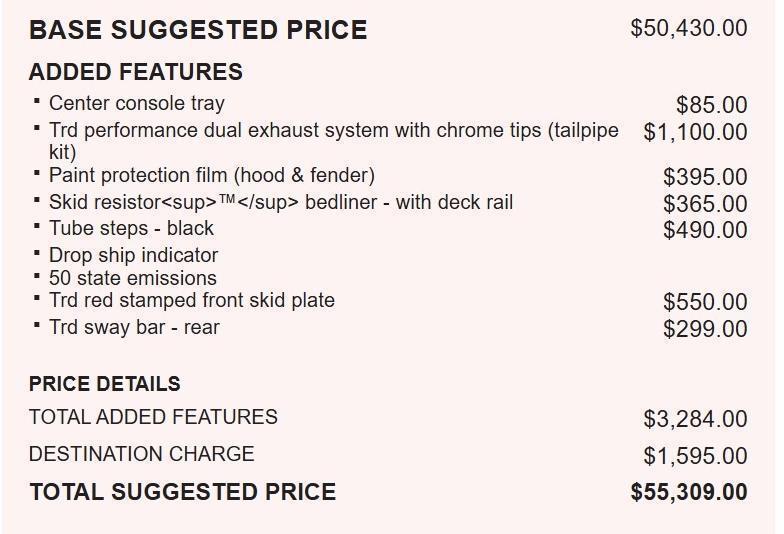784x534 pixels.
Task: Select Tube steps - black item
Action: (x=131, y=228)
